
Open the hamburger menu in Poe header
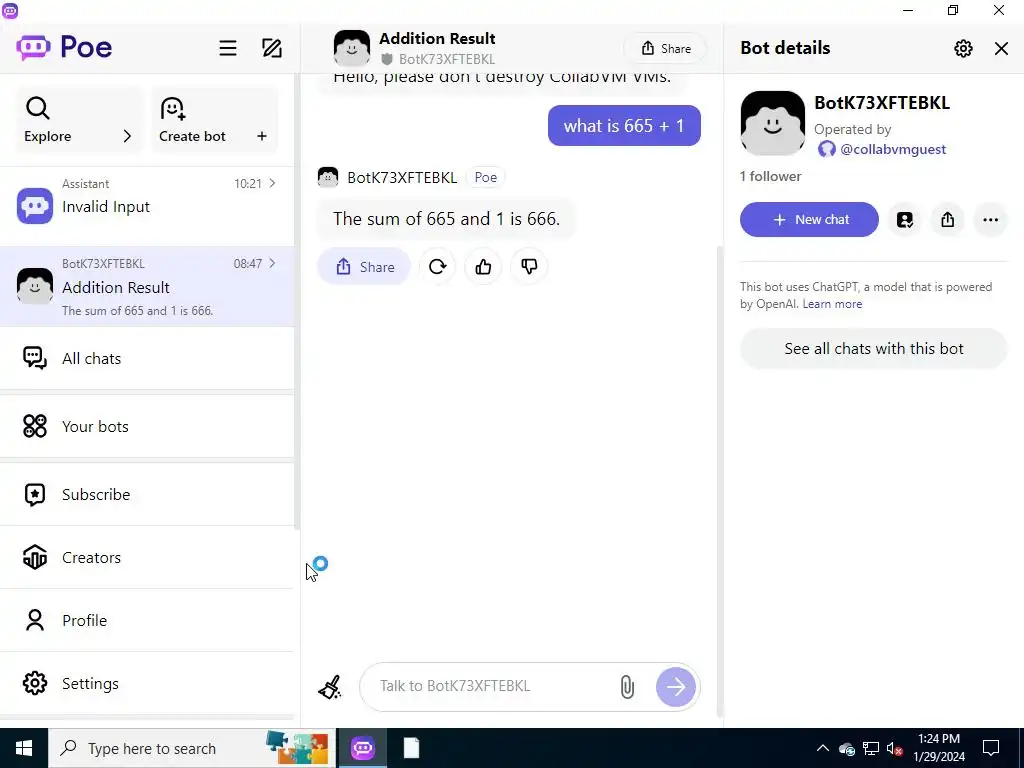point(227,48)
